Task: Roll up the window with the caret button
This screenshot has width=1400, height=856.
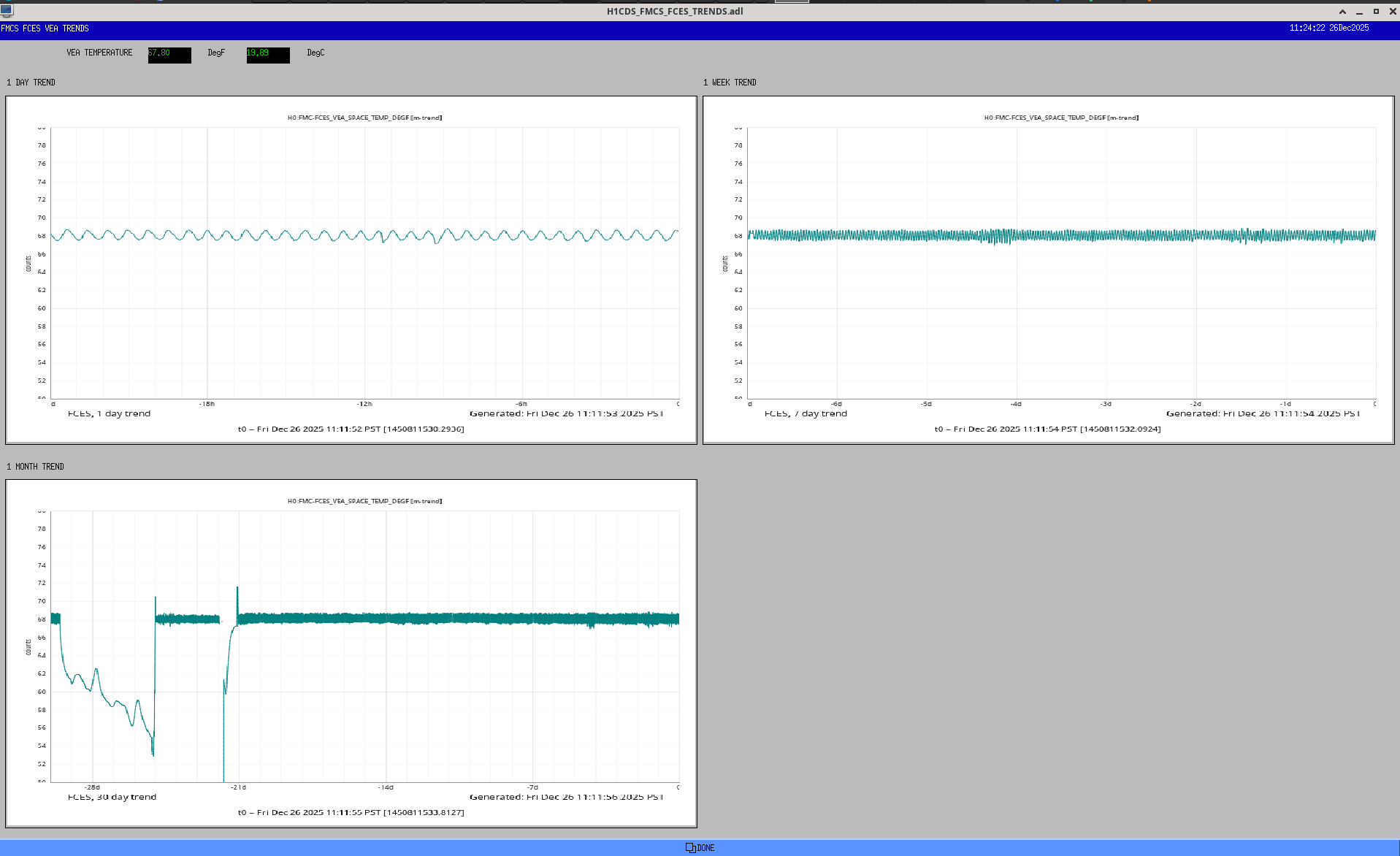Action: click(1342, 12)
